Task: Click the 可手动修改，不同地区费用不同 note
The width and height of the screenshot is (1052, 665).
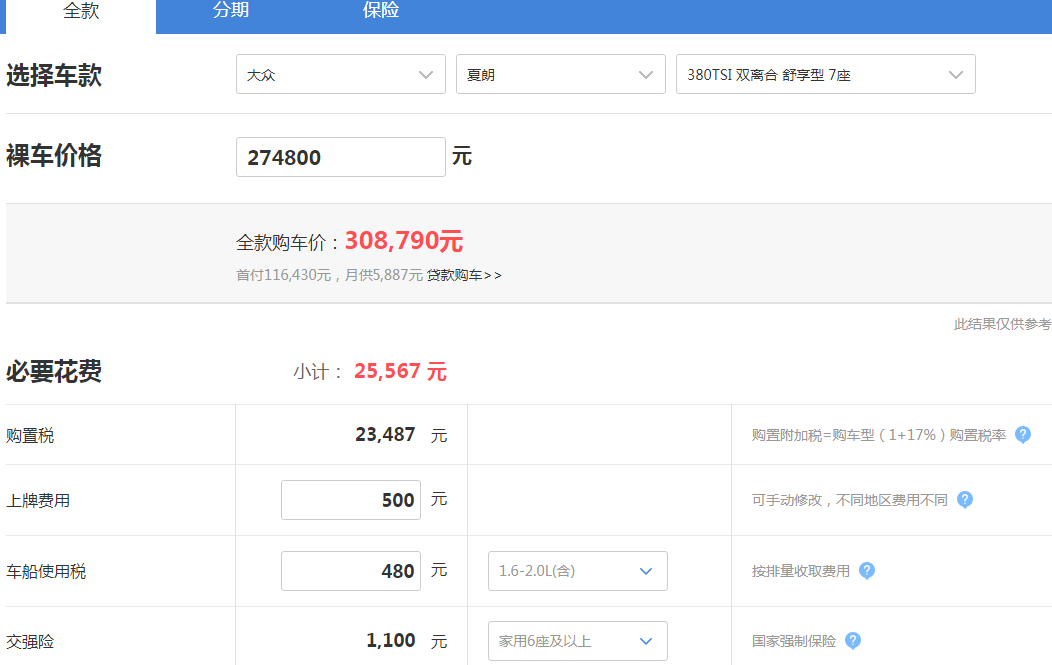Action: (850, 500)
